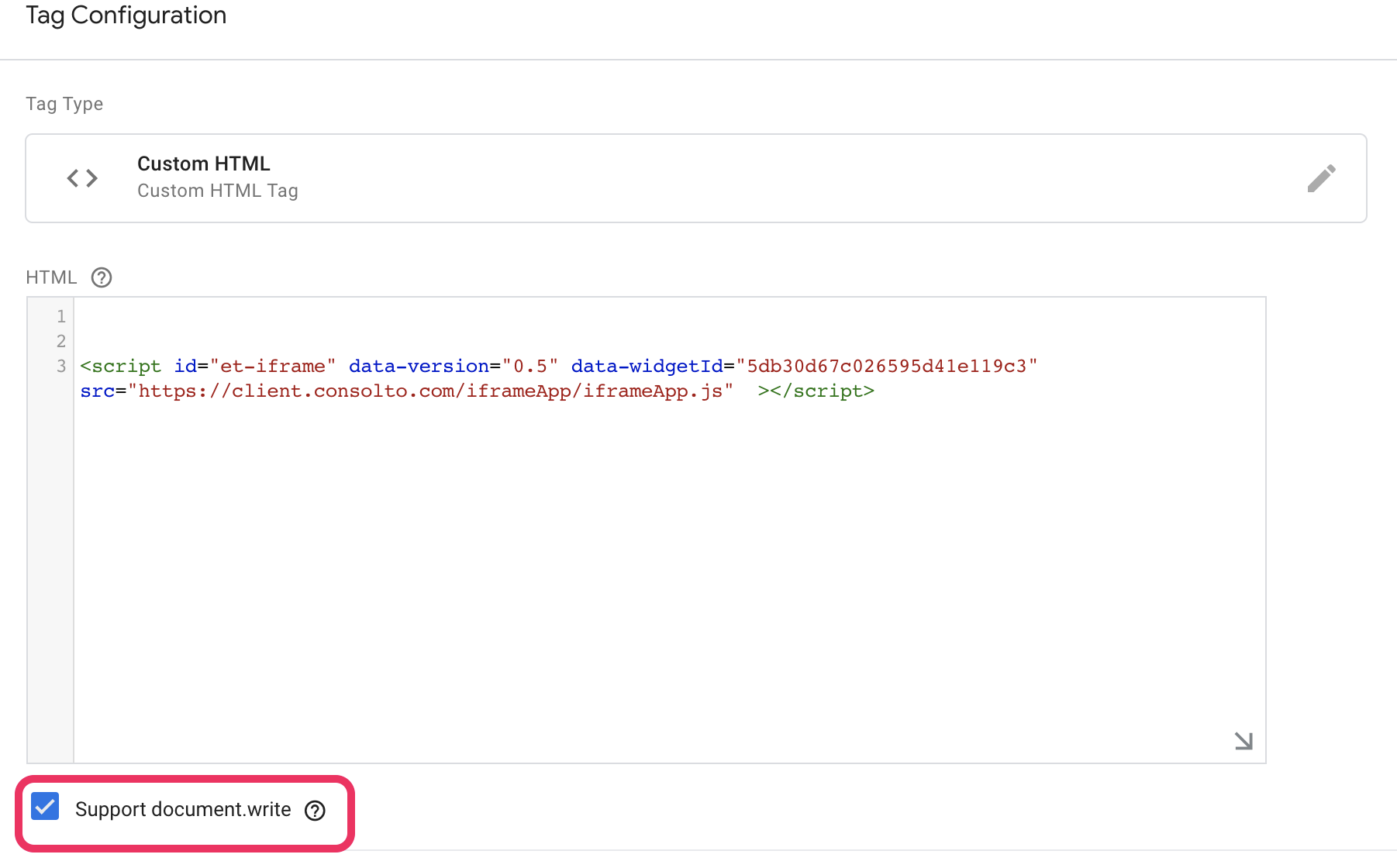Click inside the HTML code editor area
1397x868 pixels.
point(670,530)
